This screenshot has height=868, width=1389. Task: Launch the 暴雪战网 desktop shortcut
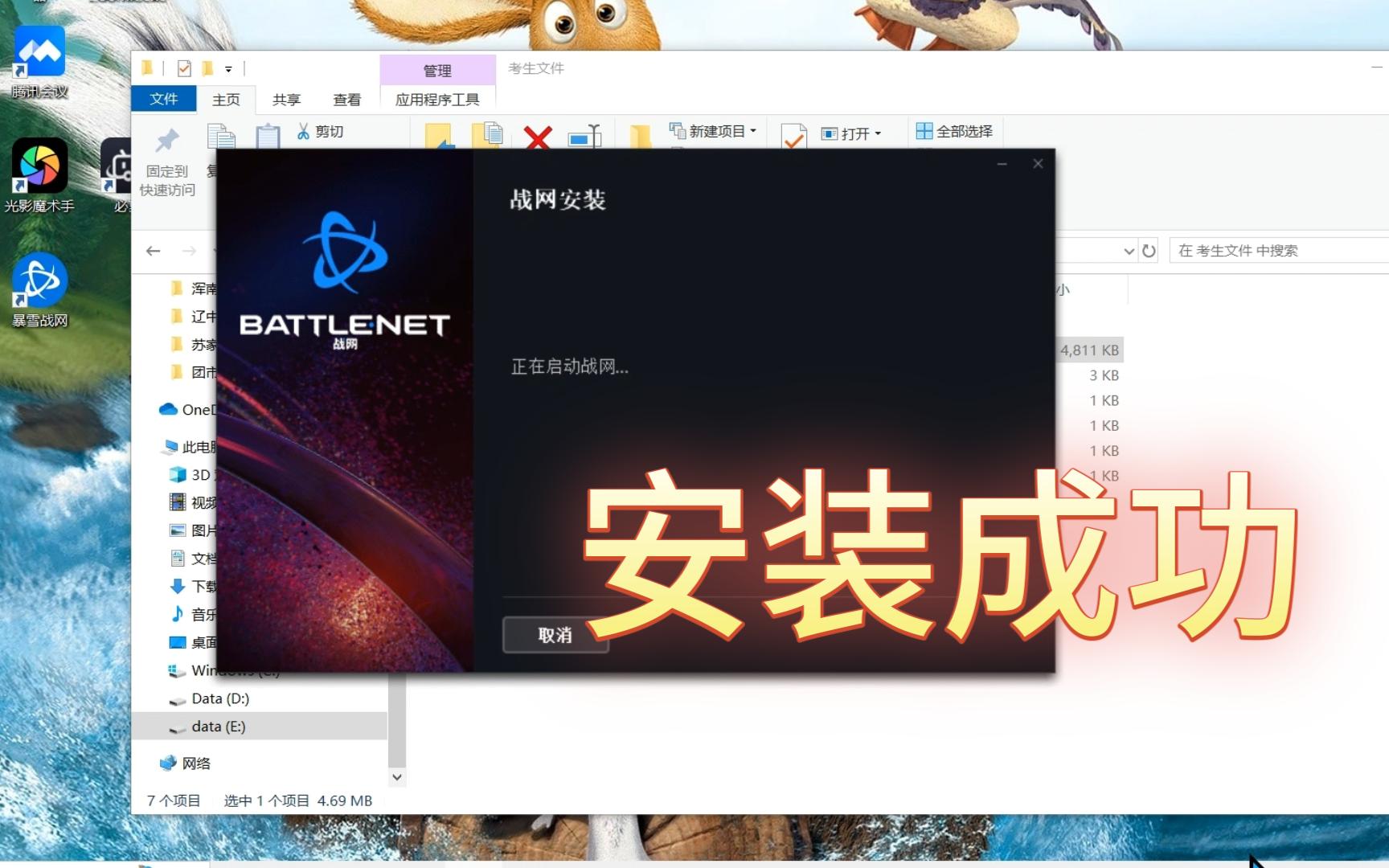(x=39, y=290)
